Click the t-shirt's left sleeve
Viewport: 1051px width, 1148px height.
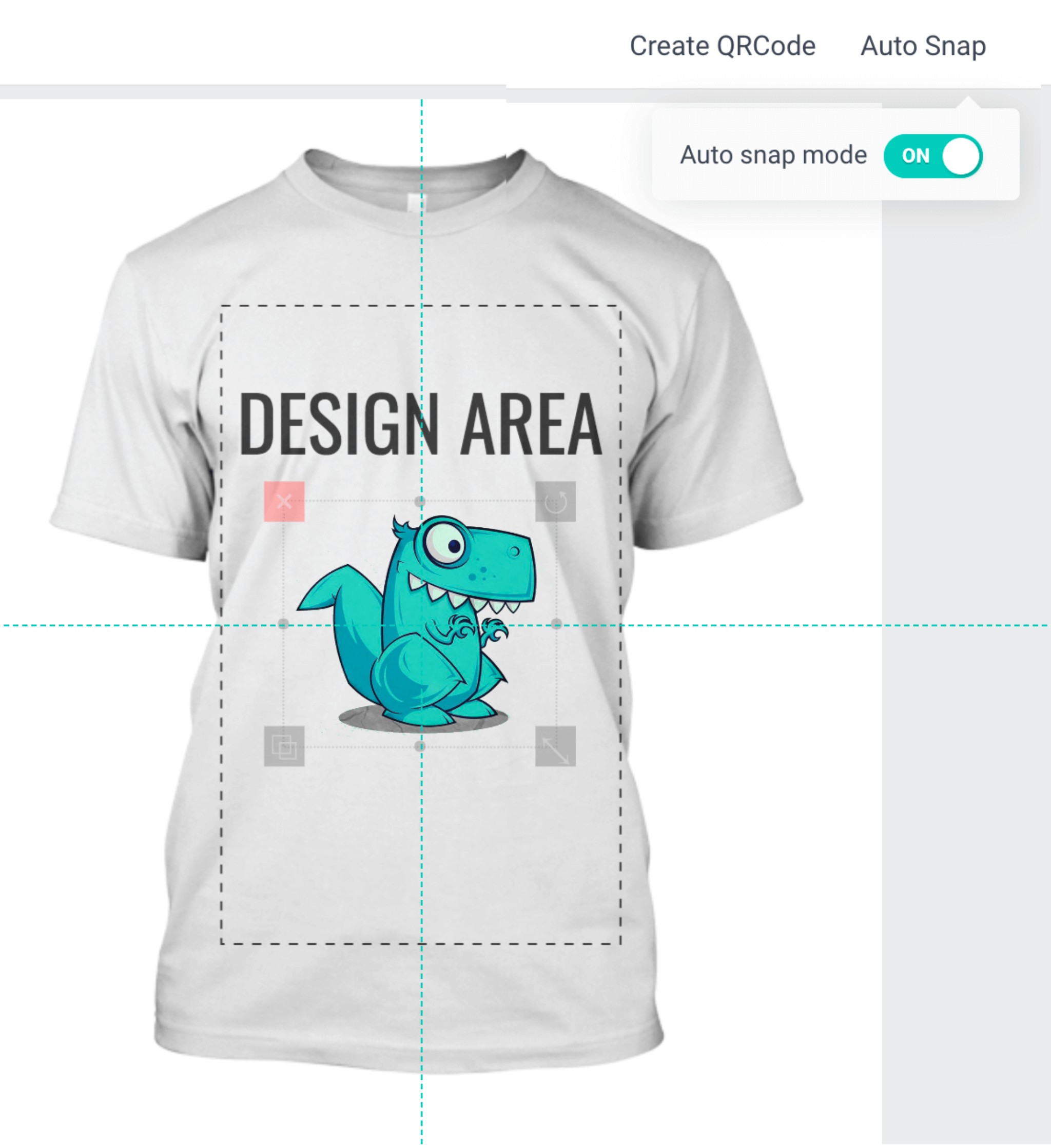114,444
